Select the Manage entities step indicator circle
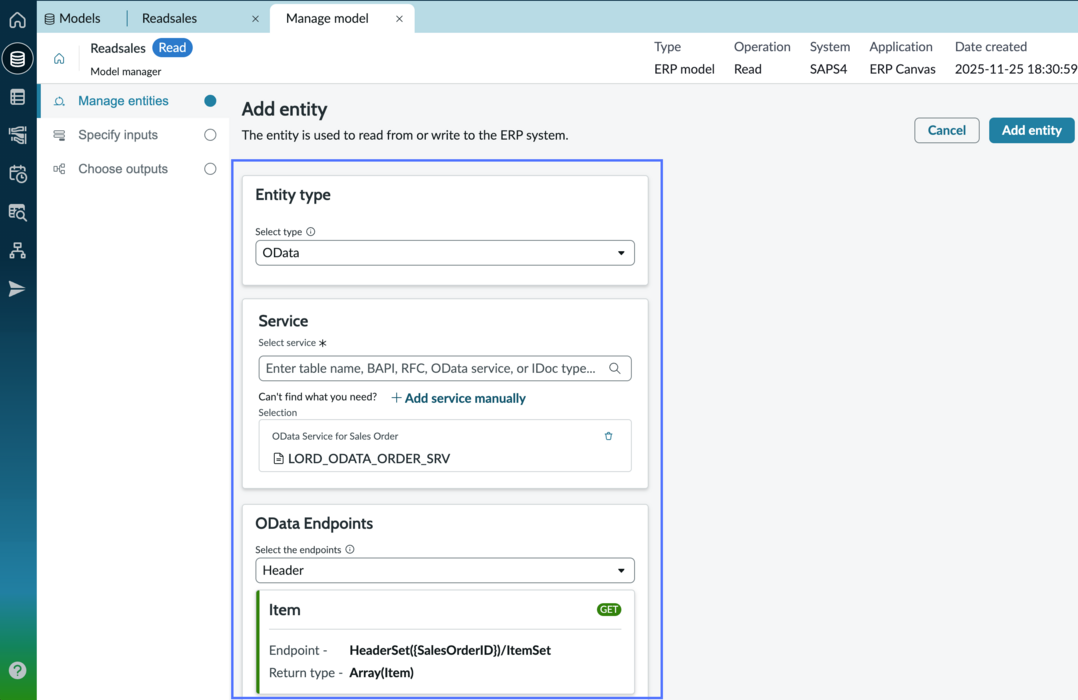 pyautogui.click(x=210, y=101)
